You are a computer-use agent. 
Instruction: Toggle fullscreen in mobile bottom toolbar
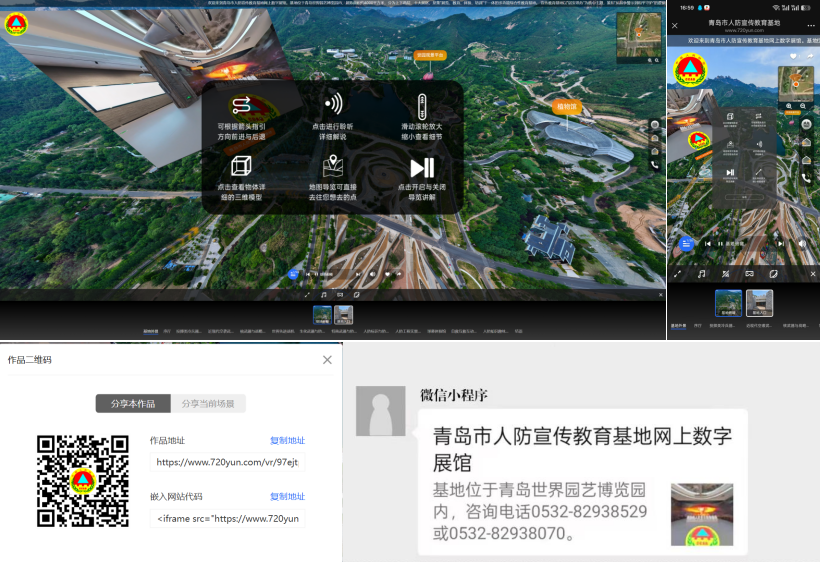[677, 273]
